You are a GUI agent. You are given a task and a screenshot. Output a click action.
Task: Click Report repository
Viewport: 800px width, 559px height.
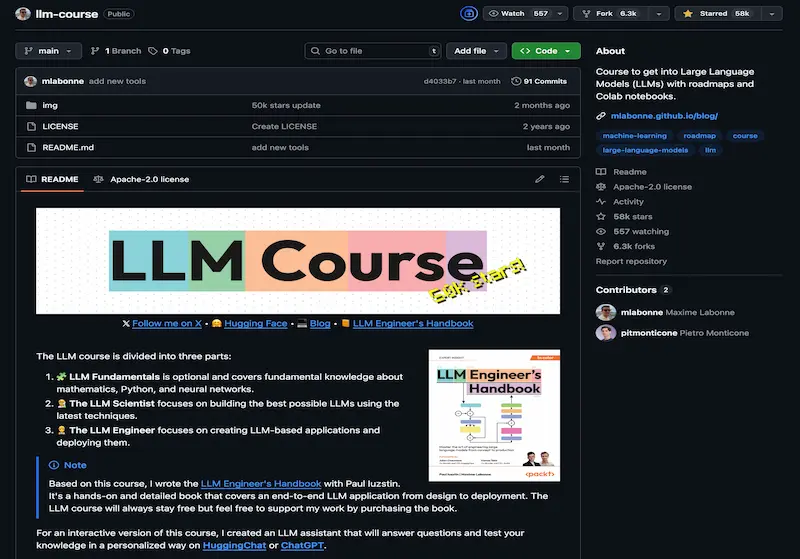pos(631,261)
